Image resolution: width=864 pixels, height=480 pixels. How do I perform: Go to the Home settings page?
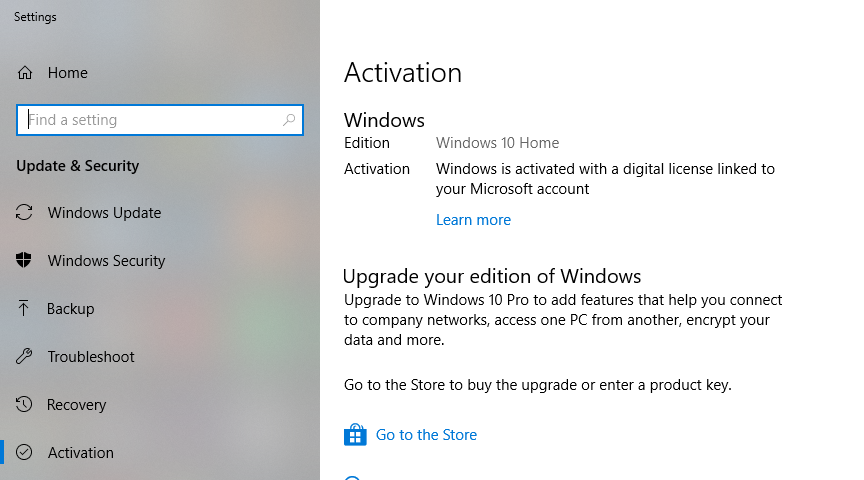point(67,73)
